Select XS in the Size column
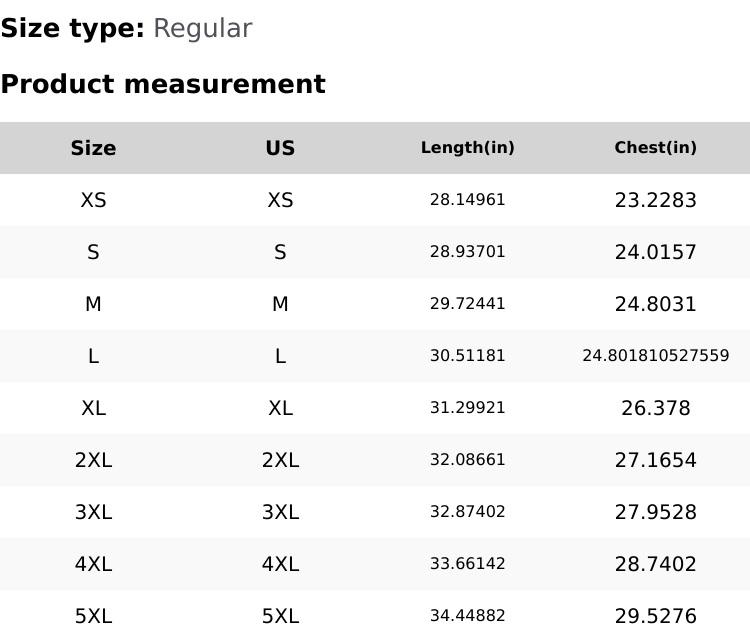 pos(93,200)
